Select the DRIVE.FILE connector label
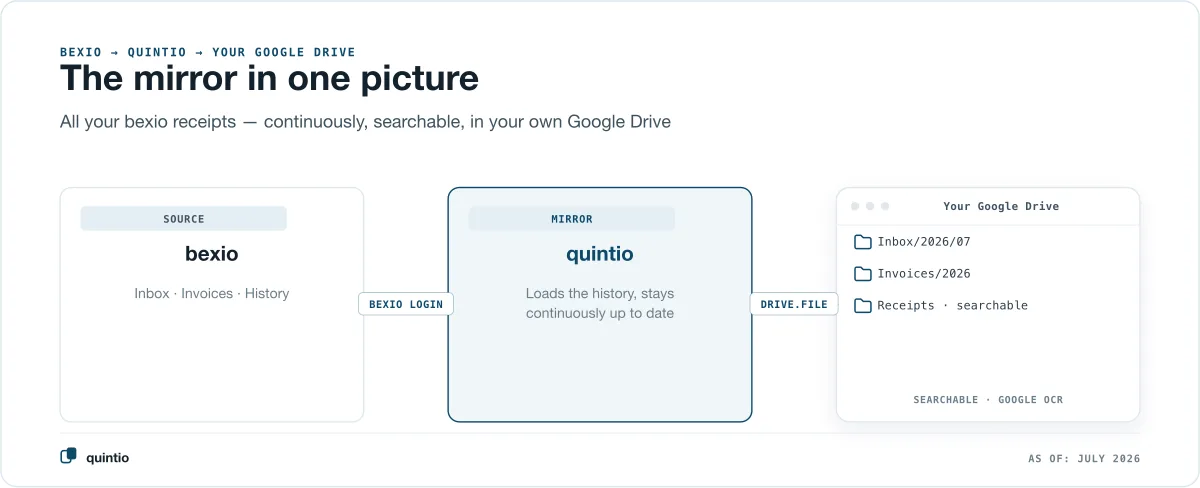Screen dimensions: 1200x488 794,304
